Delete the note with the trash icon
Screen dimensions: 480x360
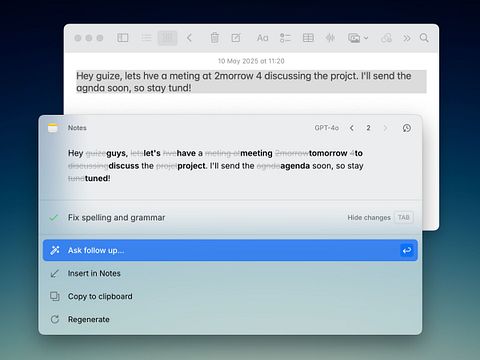pos(215,38)
